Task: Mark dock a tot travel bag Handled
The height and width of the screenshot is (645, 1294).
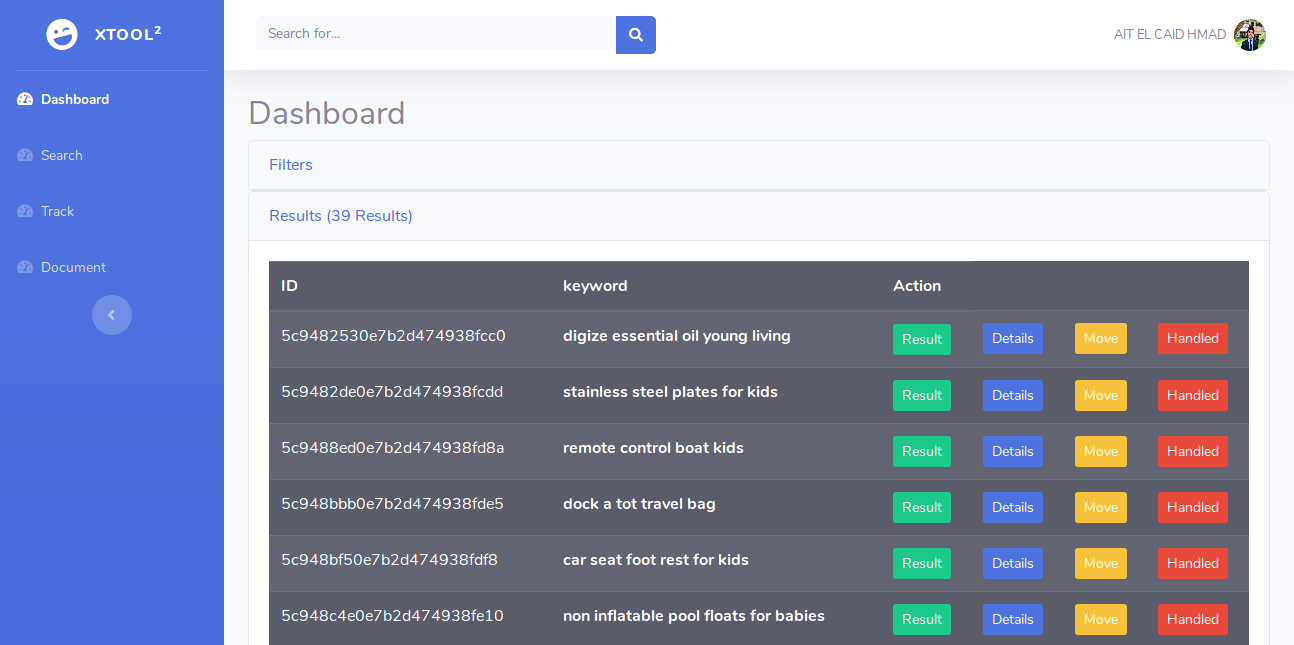Action: 1192,507
